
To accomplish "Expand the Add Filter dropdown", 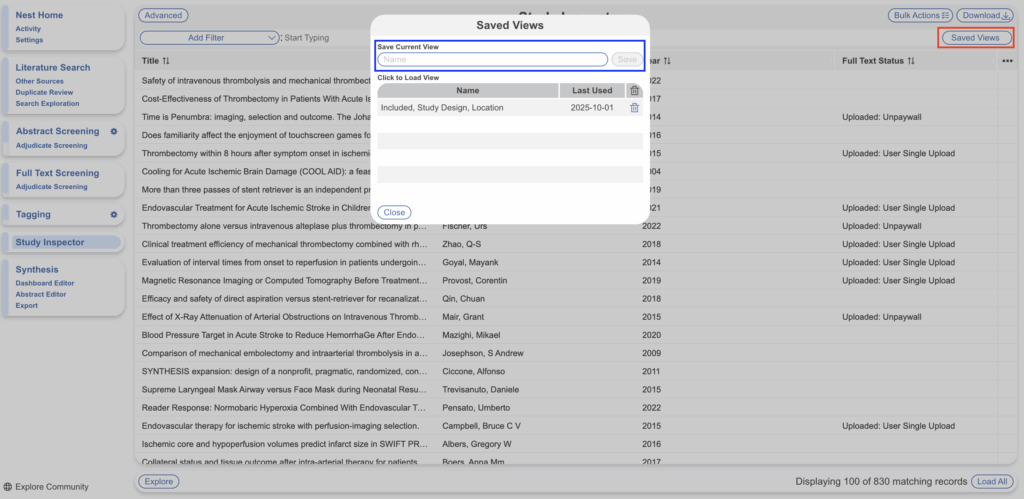I will [x=209, y=38].
